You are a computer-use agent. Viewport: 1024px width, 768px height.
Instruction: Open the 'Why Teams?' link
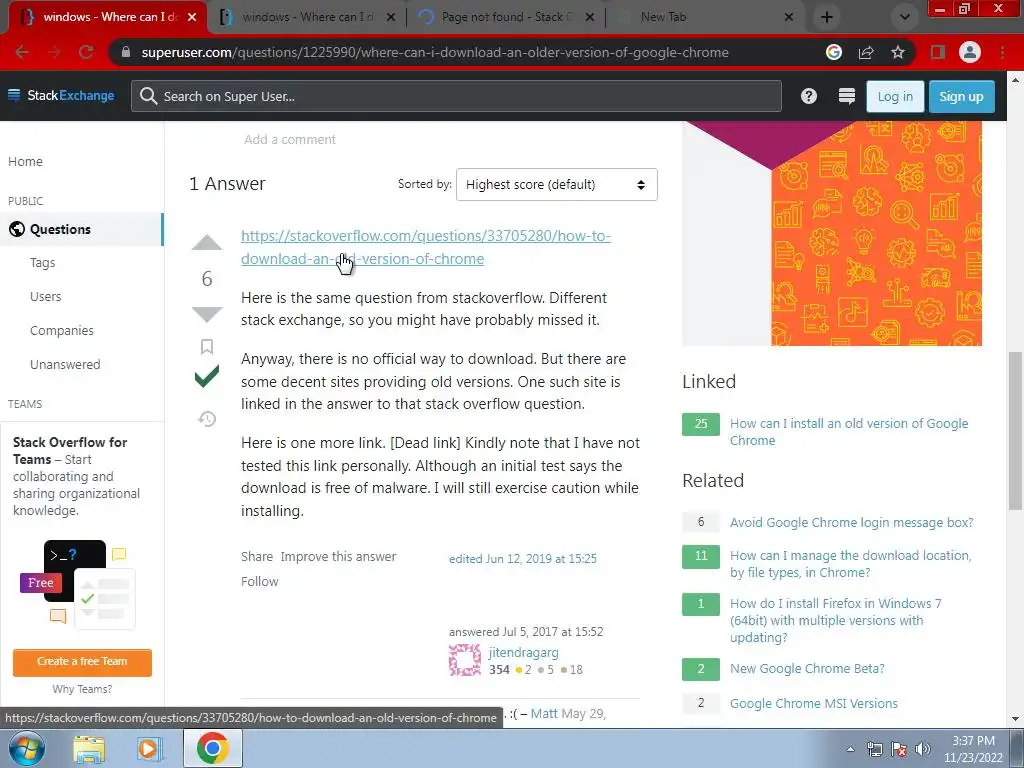pos(82,689)
